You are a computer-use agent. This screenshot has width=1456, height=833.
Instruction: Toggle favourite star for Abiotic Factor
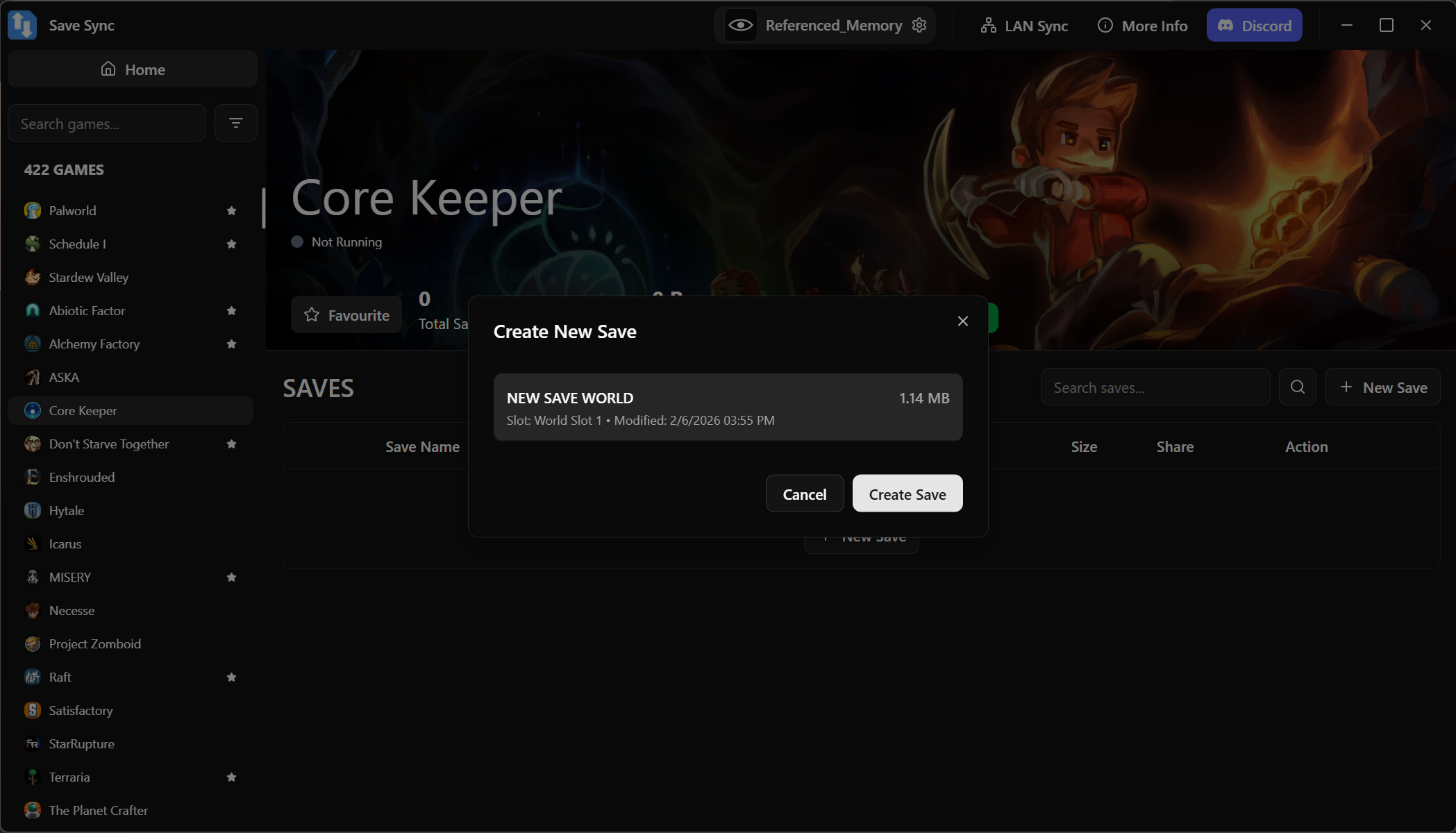(232, 310)
